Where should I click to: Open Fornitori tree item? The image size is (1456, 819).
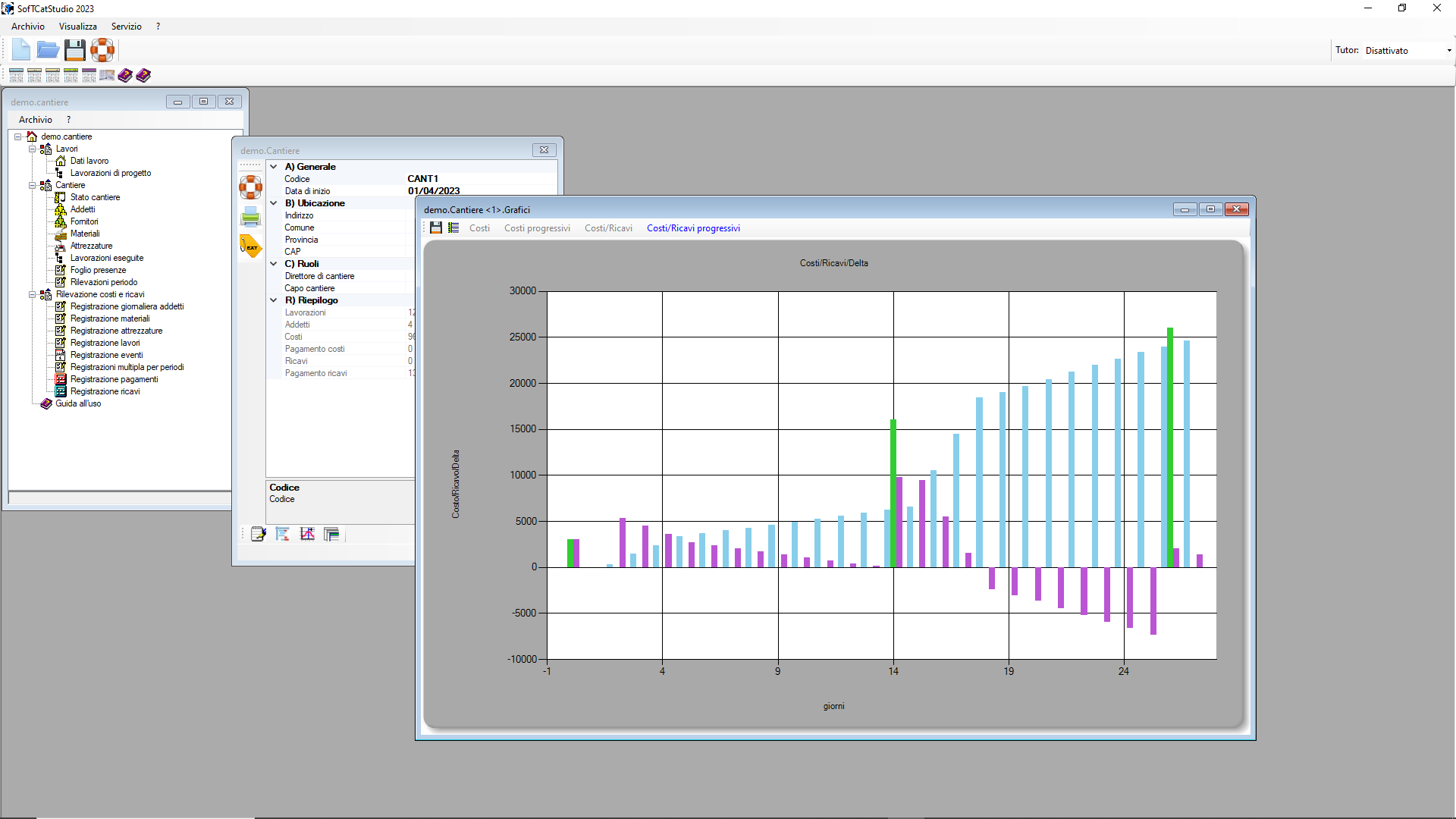pyautogui.click(x=84, y=221)
